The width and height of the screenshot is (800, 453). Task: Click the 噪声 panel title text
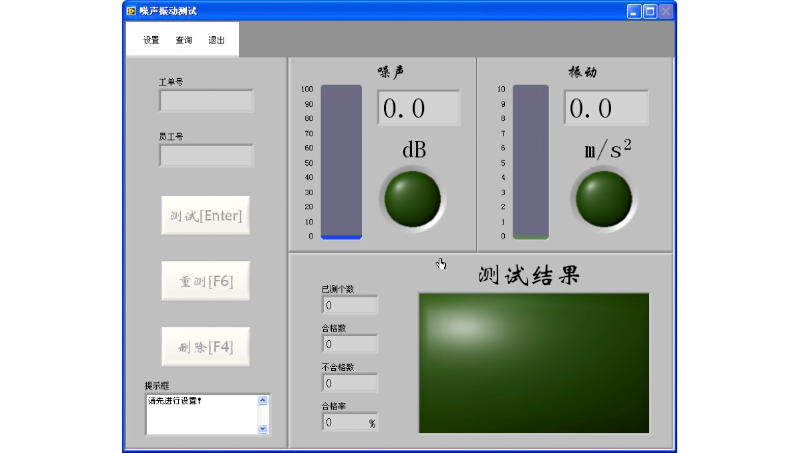pyautogui.click(x=391, y=72)
